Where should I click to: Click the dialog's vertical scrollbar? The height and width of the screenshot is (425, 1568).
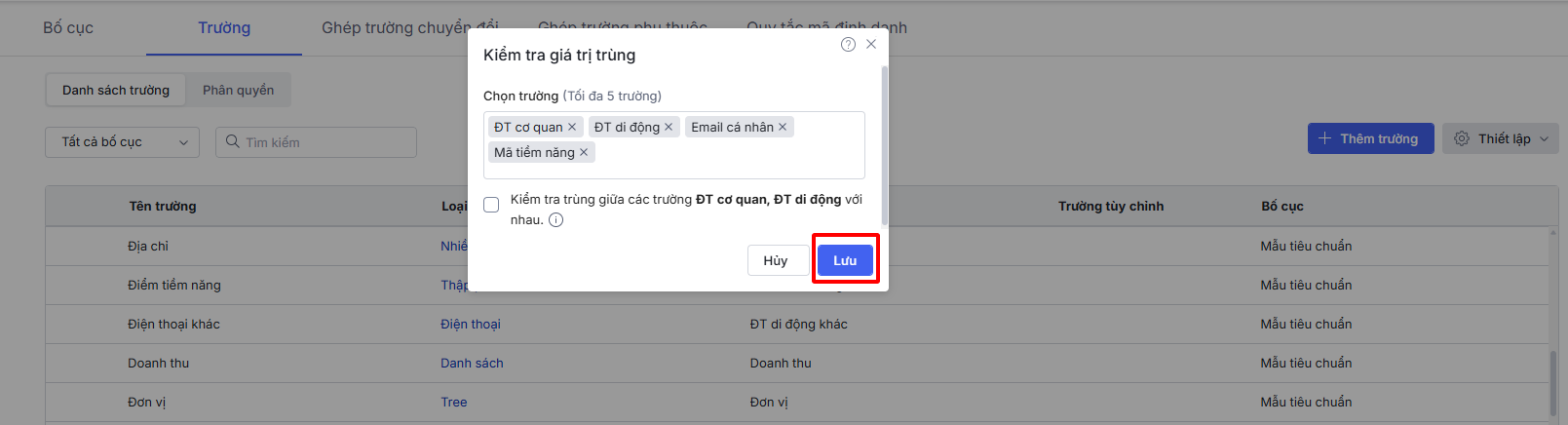(884, 146)
